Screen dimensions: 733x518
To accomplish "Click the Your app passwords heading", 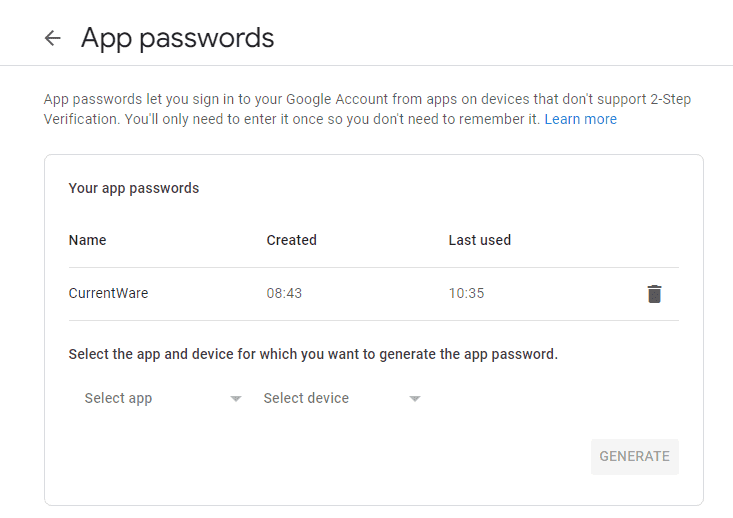I will (134, 188).
